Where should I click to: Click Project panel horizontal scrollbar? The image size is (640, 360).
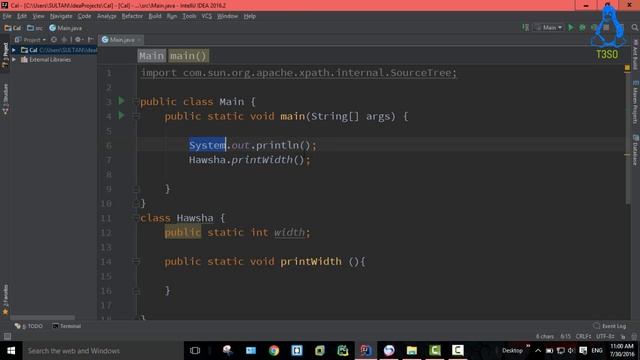pyautogui.click(x=42, y=318)
